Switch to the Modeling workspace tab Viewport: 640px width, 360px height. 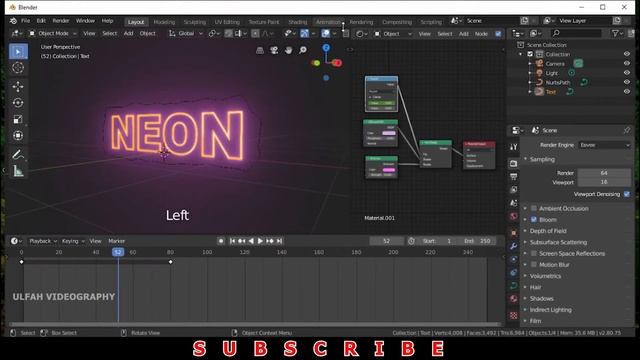pos(164,22)
